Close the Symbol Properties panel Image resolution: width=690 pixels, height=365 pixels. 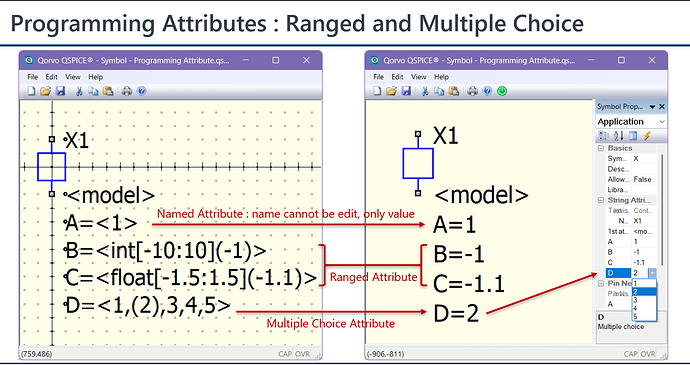[662, 107]
